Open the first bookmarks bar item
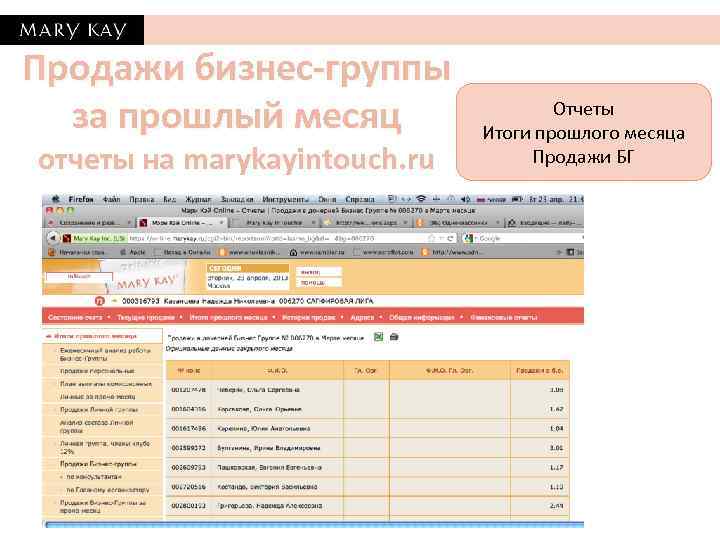 [77, 252]
